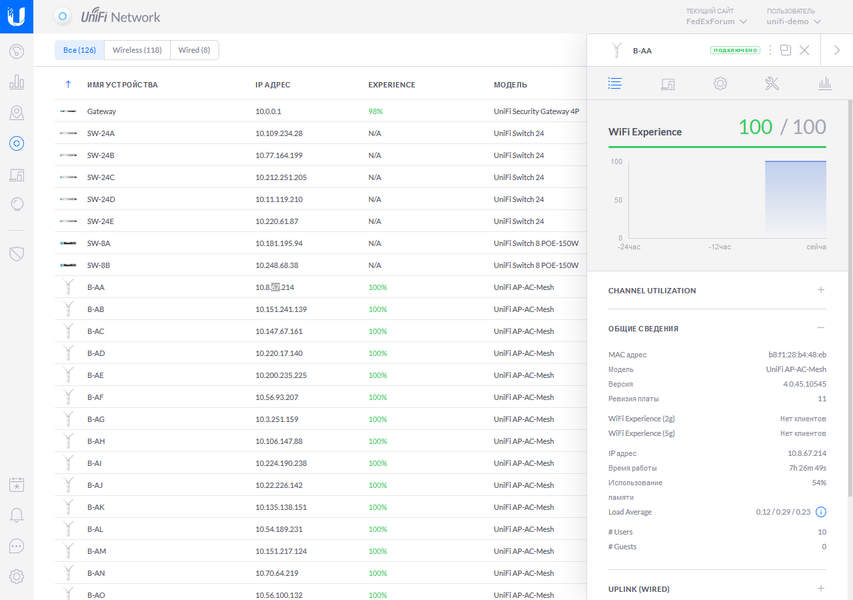Select the Все (126) filter tab
Screen dimensions: 853x600
coord(79,50)
